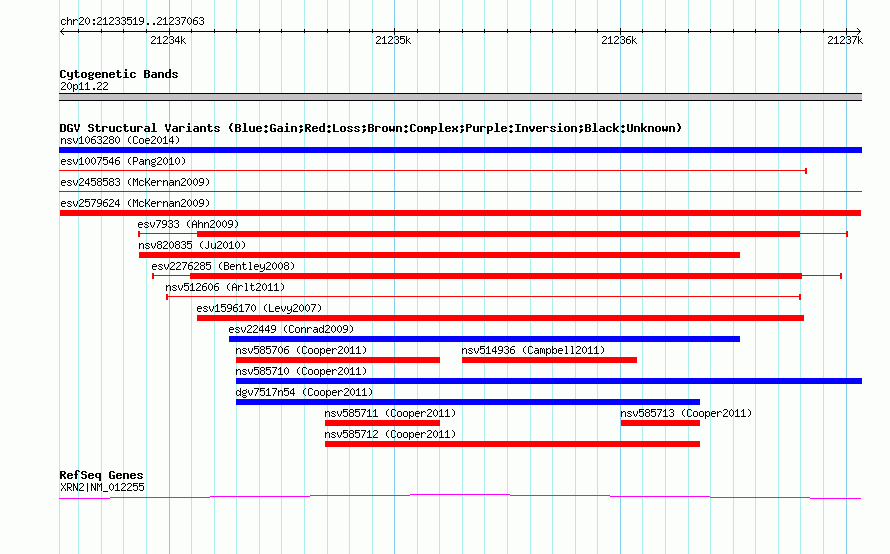This screenshot has width=890, height=554.
Task: Click the nsv585706 (Cooper2011) red bar
Action: pyautogui.click(x=338, y=360)
